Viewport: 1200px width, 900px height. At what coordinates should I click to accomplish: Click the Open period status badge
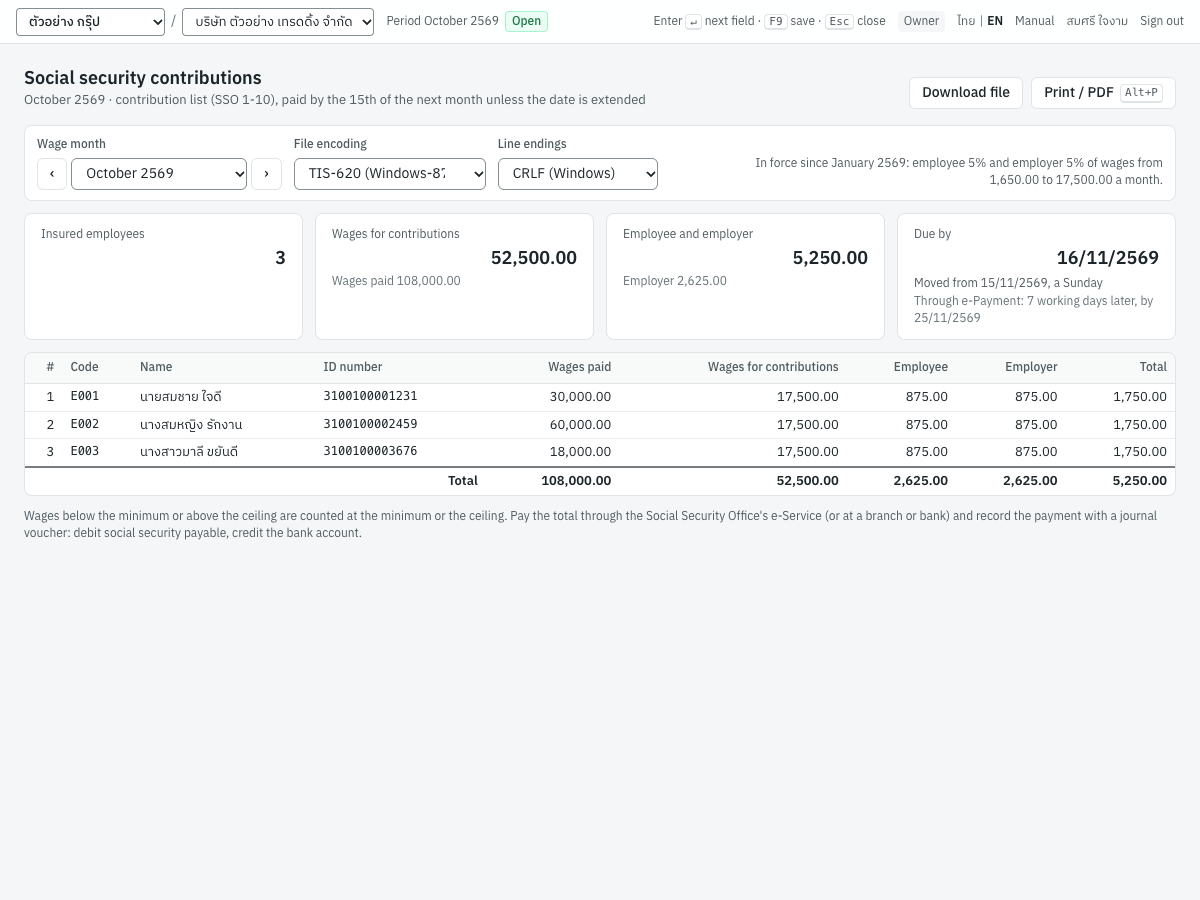click(x=526, y=21)
